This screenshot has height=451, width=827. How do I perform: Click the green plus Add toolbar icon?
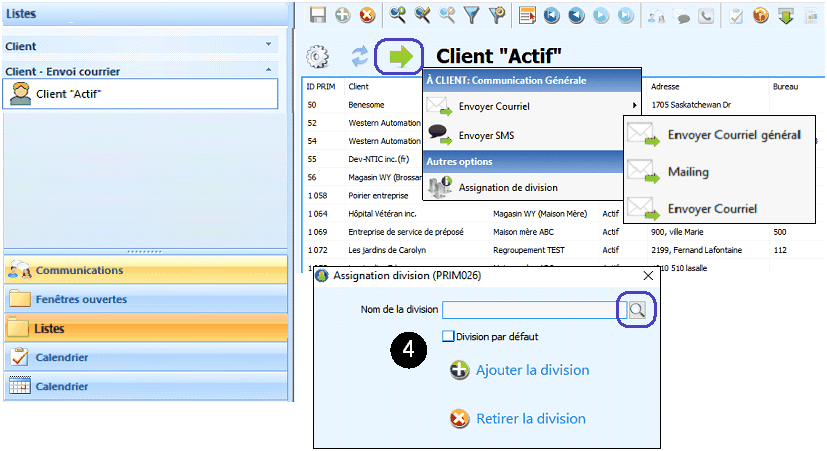point(342,15)
